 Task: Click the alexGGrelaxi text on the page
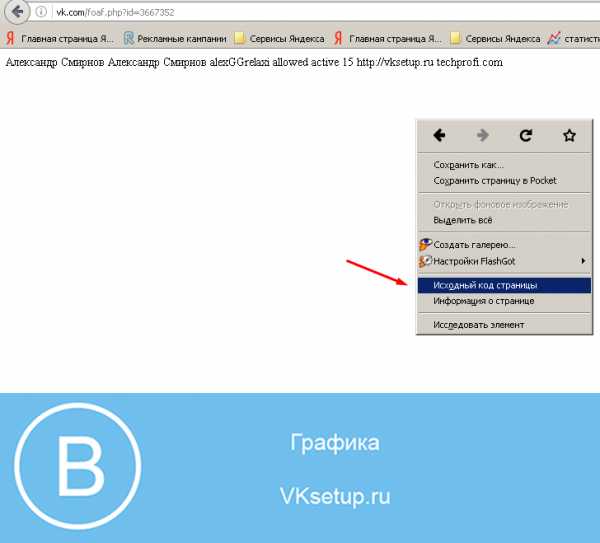[x=240, y=62]
